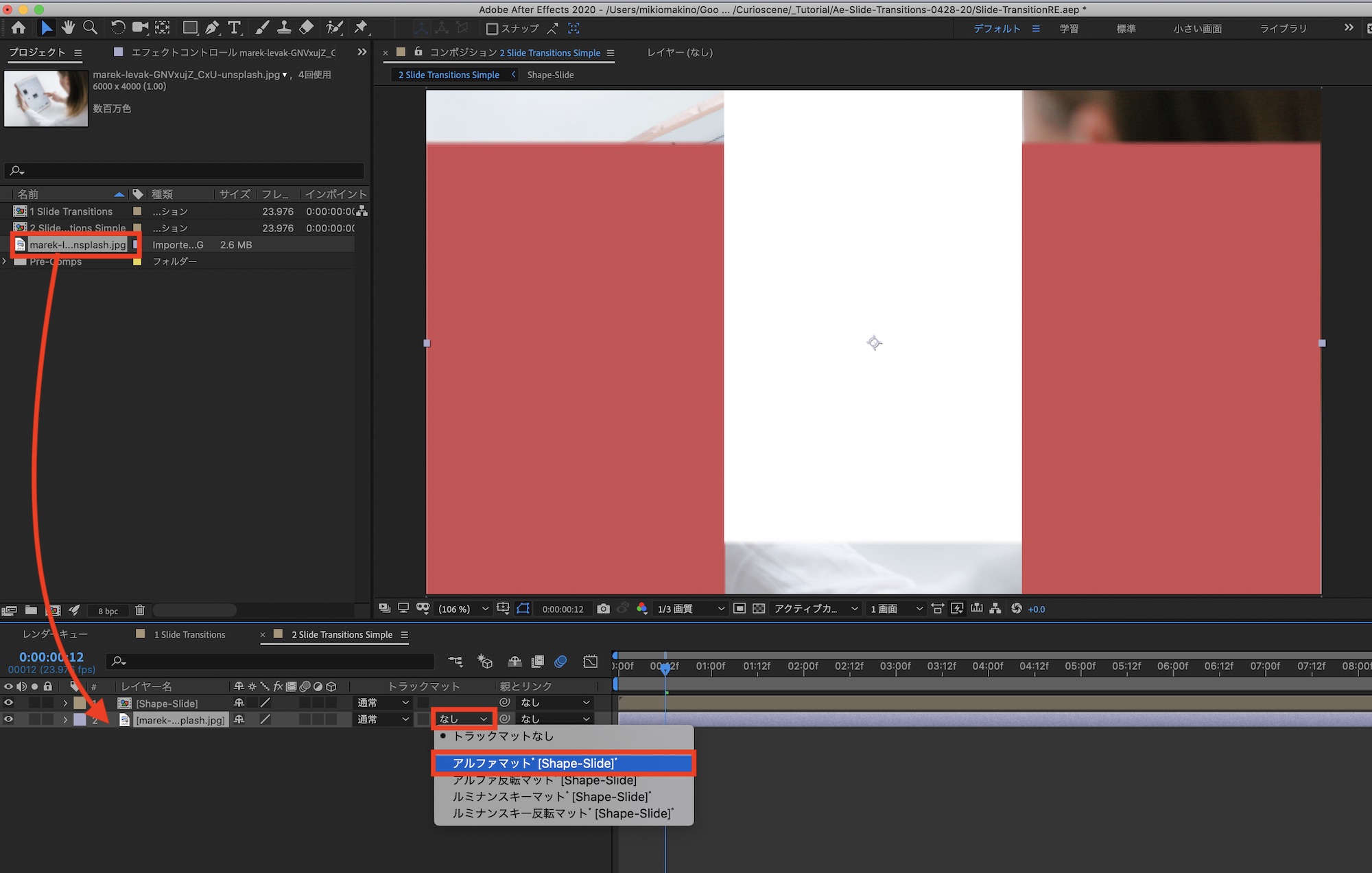
Task: Select the Zoom magnifier tool
Action: (x=90, y=27)
